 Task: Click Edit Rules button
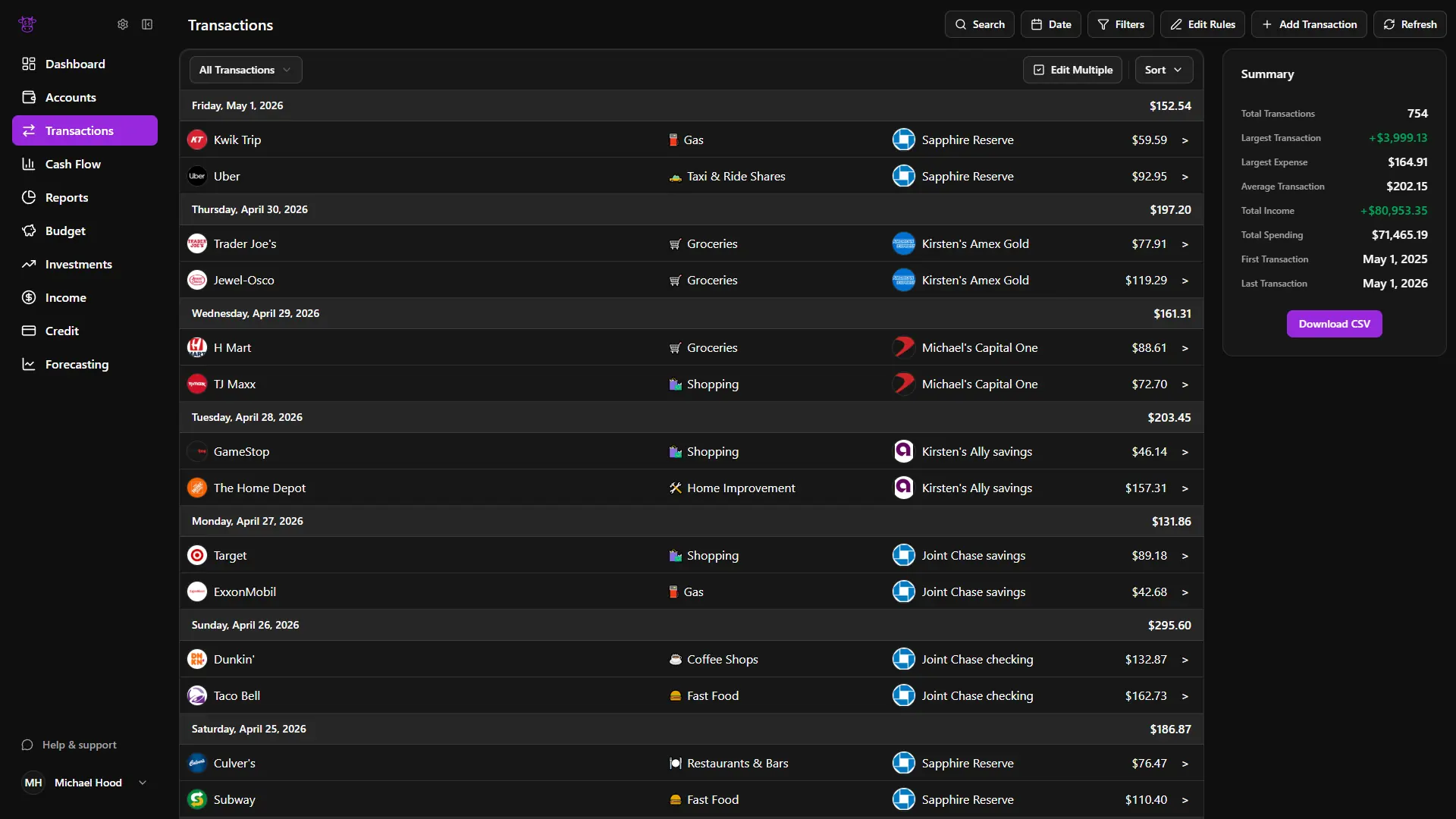[1203, 24]
